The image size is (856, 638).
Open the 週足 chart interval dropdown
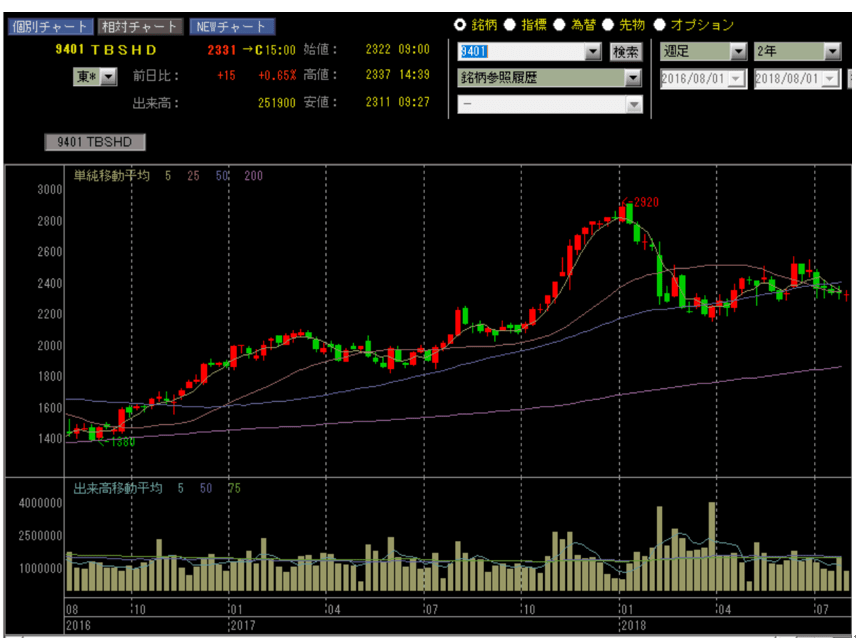point(738,51)
